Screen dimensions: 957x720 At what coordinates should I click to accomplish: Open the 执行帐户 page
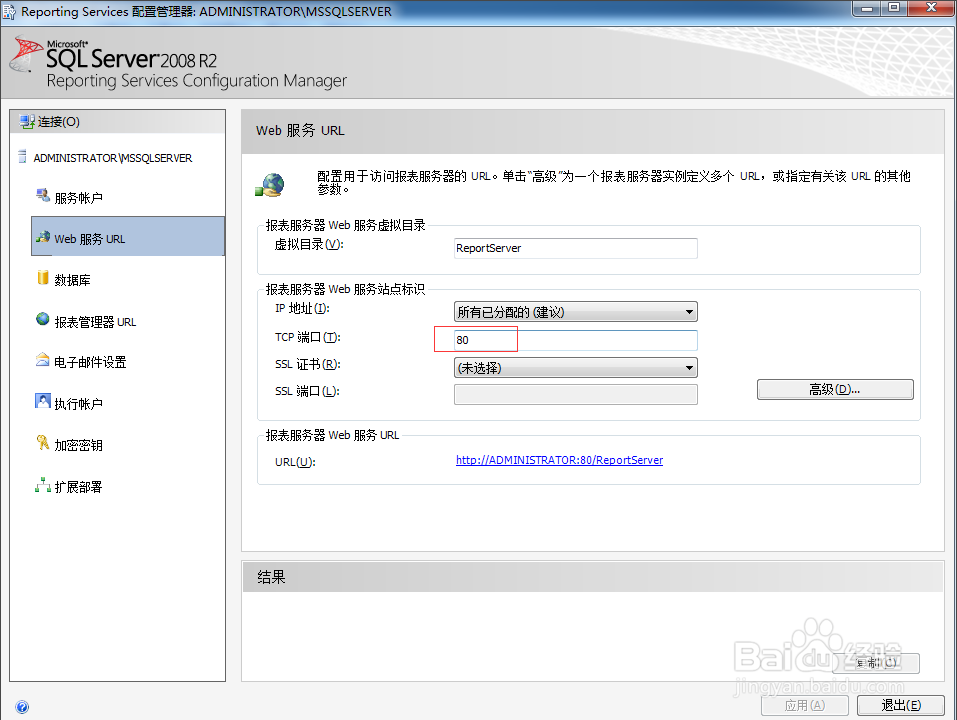tap(79, 404)
